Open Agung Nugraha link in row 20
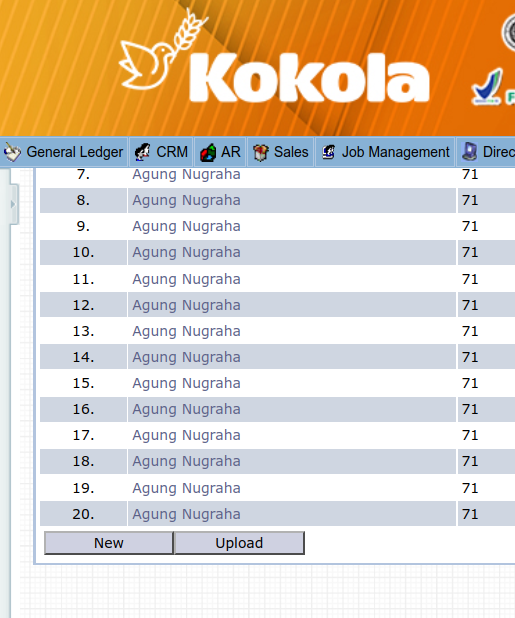Screen dimensions: 515x618 186,514
